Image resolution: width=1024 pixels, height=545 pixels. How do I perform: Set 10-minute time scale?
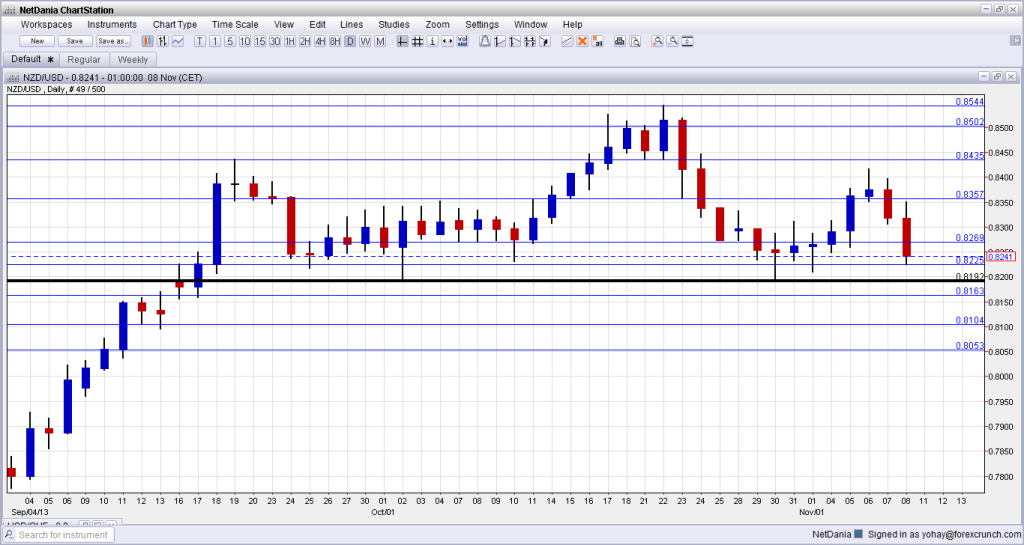click(x=245, y=41)
